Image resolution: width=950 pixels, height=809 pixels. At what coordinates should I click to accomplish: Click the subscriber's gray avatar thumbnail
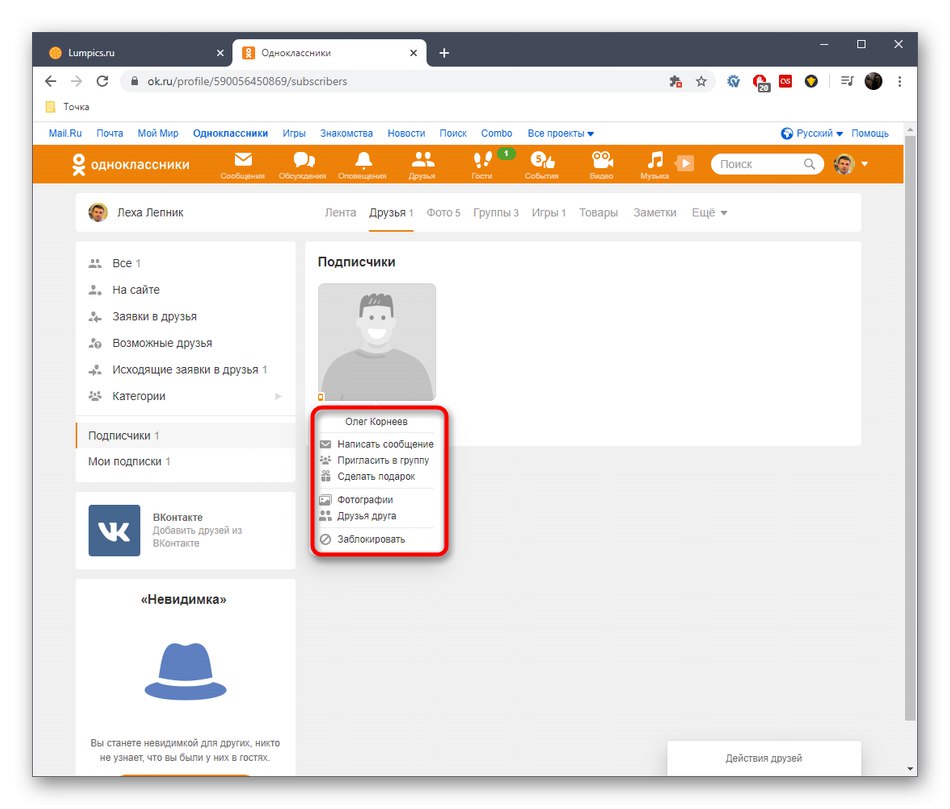point(377,342)
